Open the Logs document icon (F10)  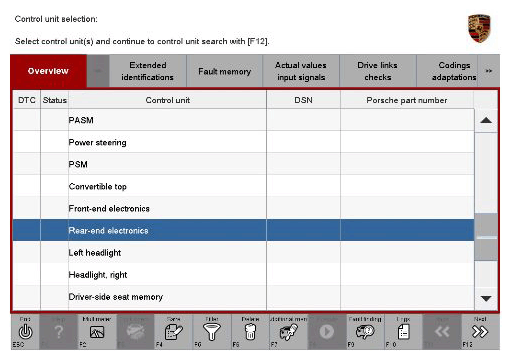click(403, 332)
